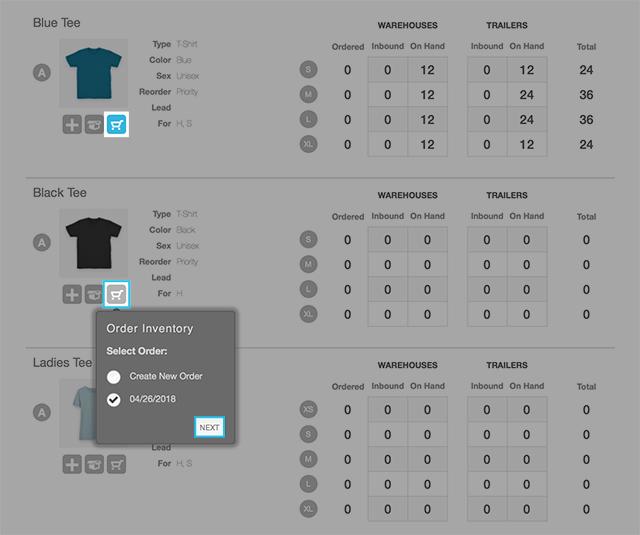Select size XS badge for Ladies Tee

point(309,410)
